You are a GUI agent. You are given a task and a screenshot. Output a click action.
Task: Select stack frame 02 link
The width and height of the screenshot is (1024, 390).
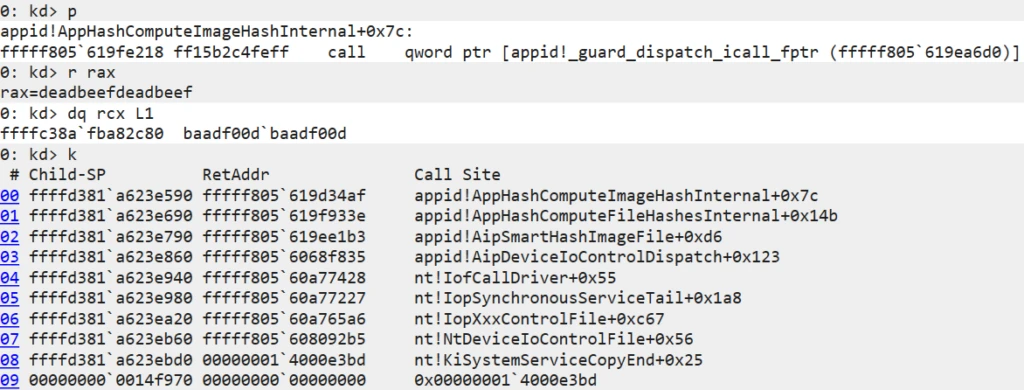click(x=10, y=236)
